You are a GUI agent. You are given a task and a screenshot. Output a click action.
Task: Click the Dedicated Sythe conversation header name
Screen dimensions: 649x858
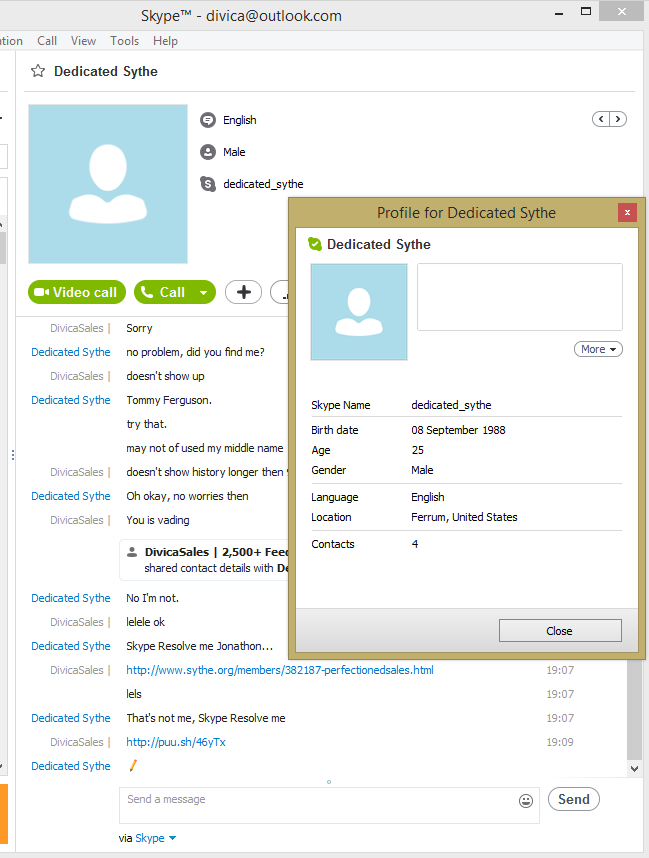(106, 72)
